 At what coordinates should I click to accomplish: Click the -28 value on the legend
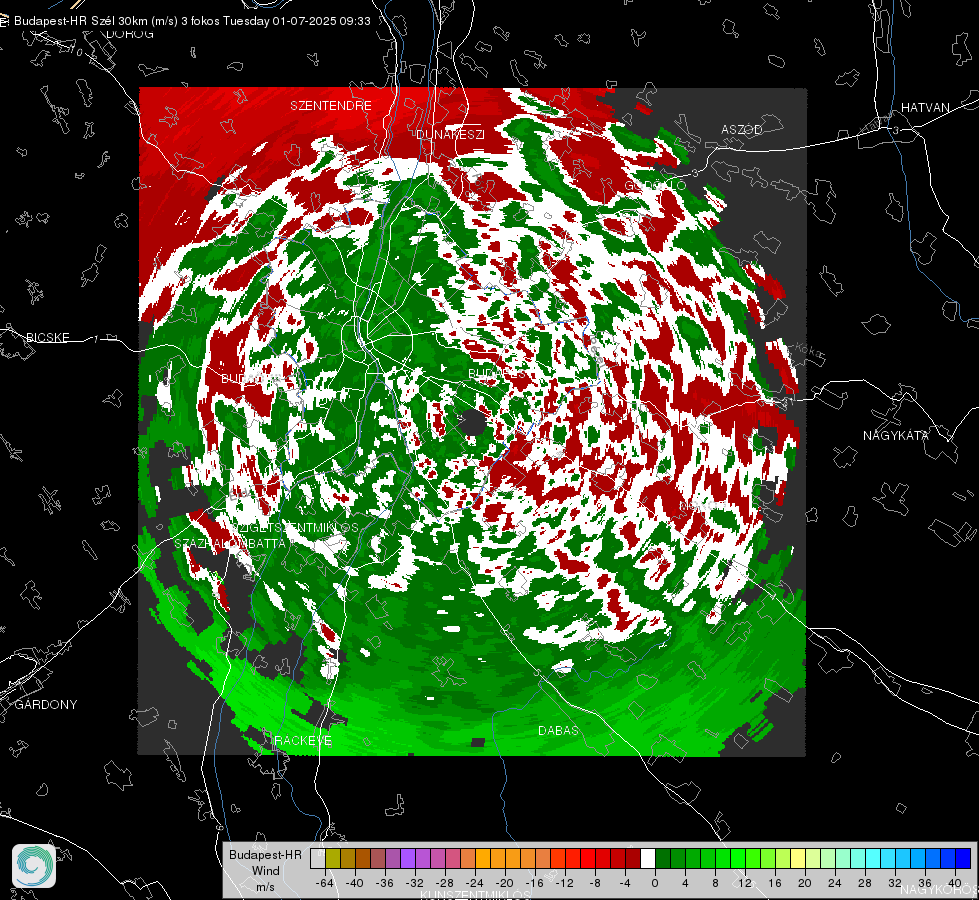[x=445, y=884]
